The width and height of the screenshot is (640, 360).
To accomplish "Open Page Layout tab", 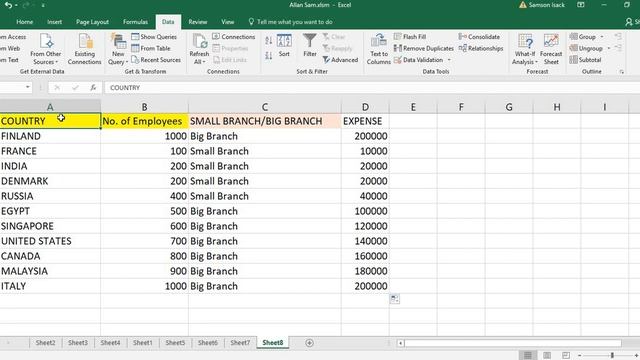I will point(92,22).
